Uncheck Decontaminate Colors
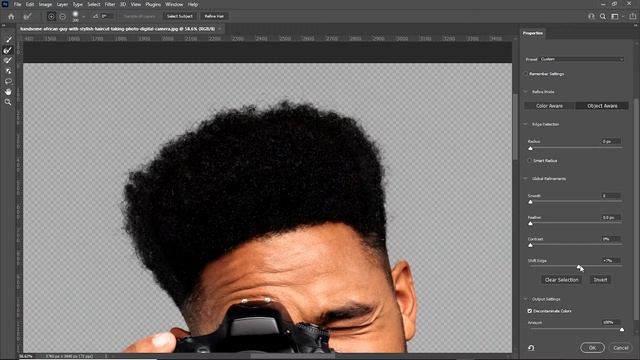The width and height of the screenshot is (640, 360). click(x=529, y=311)
